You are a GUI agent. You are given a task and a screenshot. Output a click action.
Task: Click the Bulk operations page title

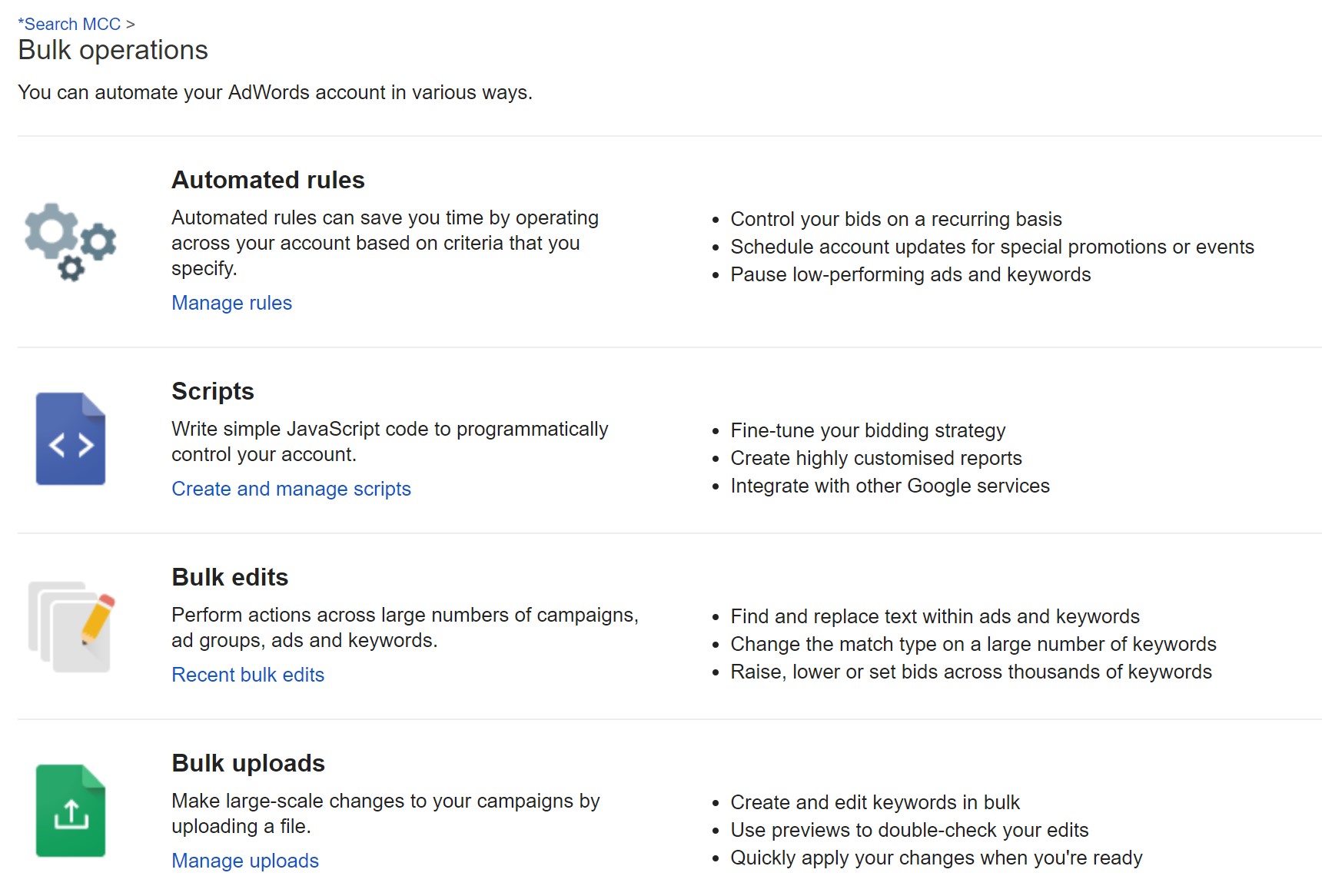(x=113, y=50)
